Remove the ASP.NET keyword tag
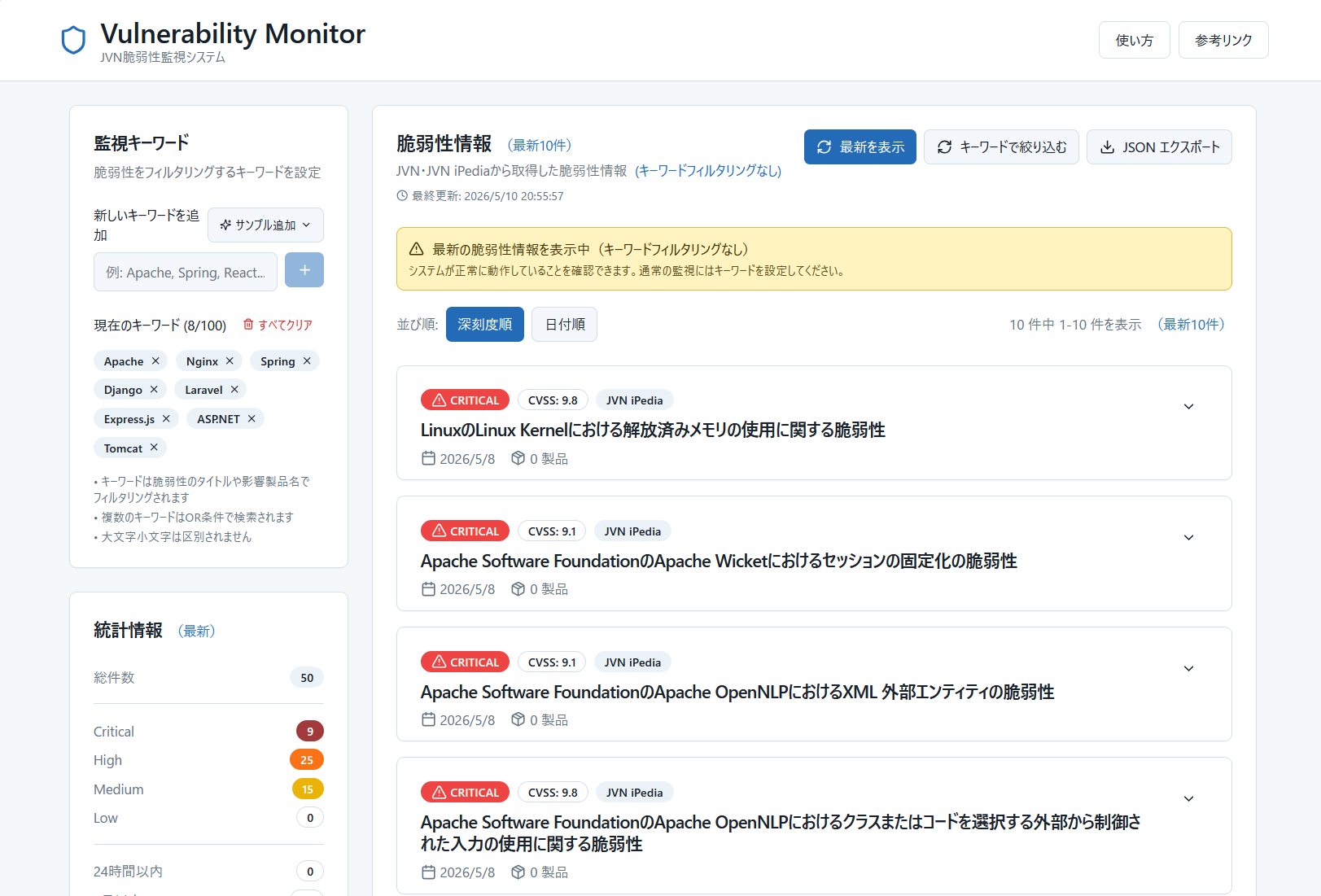The height and width of the screenshot is (896, 1321). tap(252, 418)
